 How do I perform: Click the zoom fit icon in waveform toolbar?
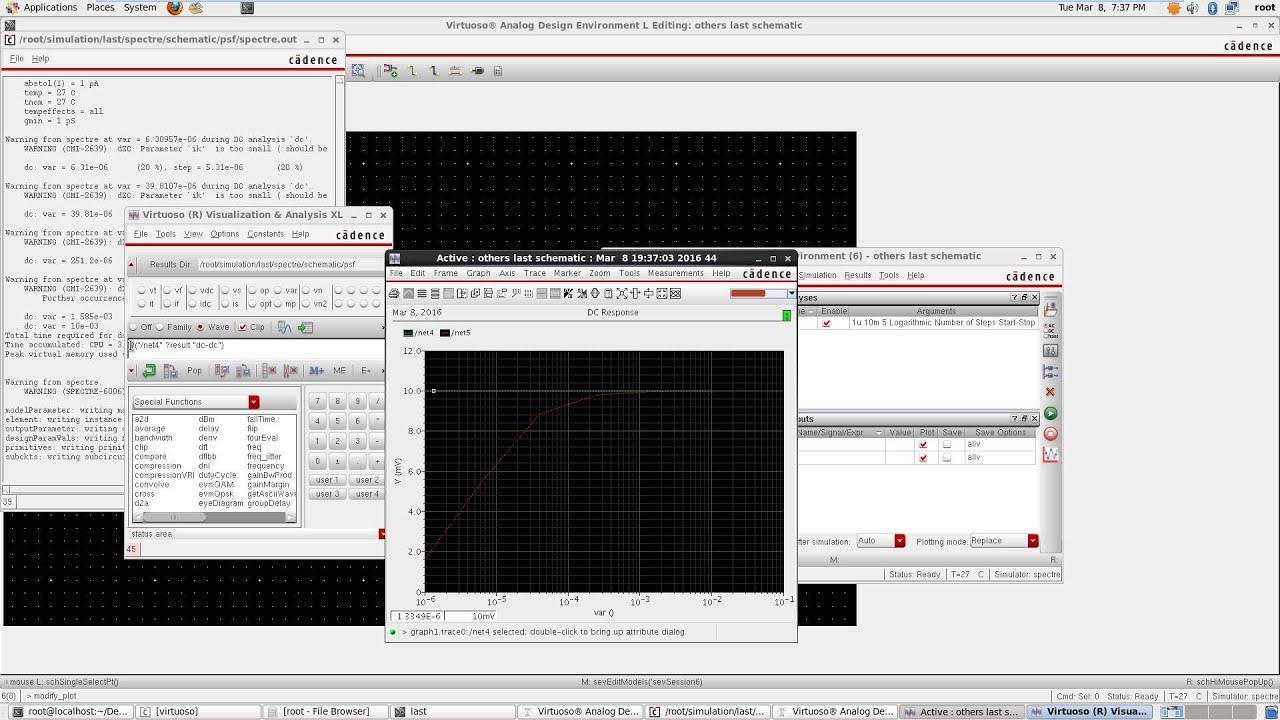tap(621, 293)
